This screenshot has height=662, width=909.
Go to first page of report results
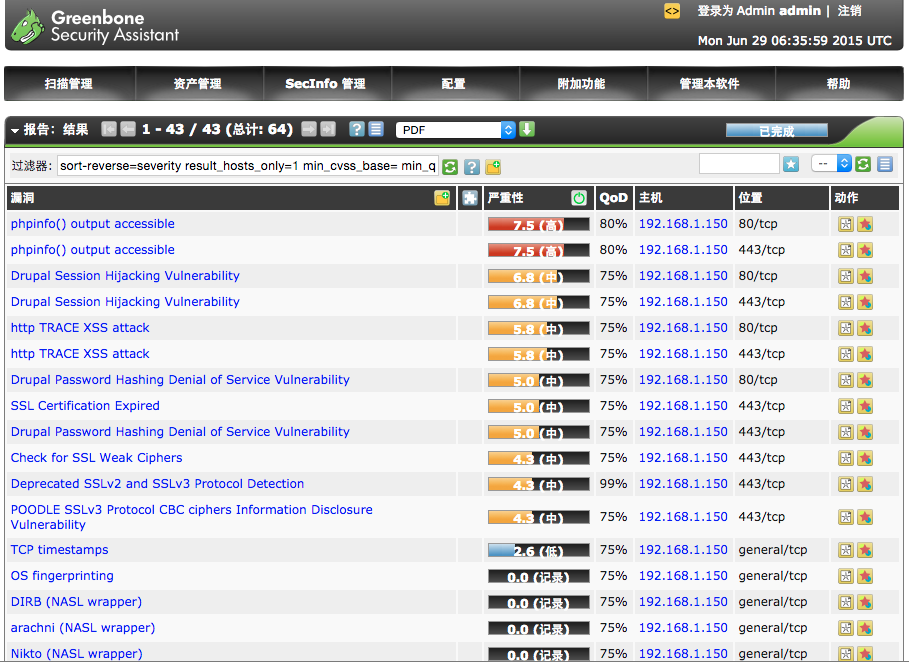click(x=109, y=129)
